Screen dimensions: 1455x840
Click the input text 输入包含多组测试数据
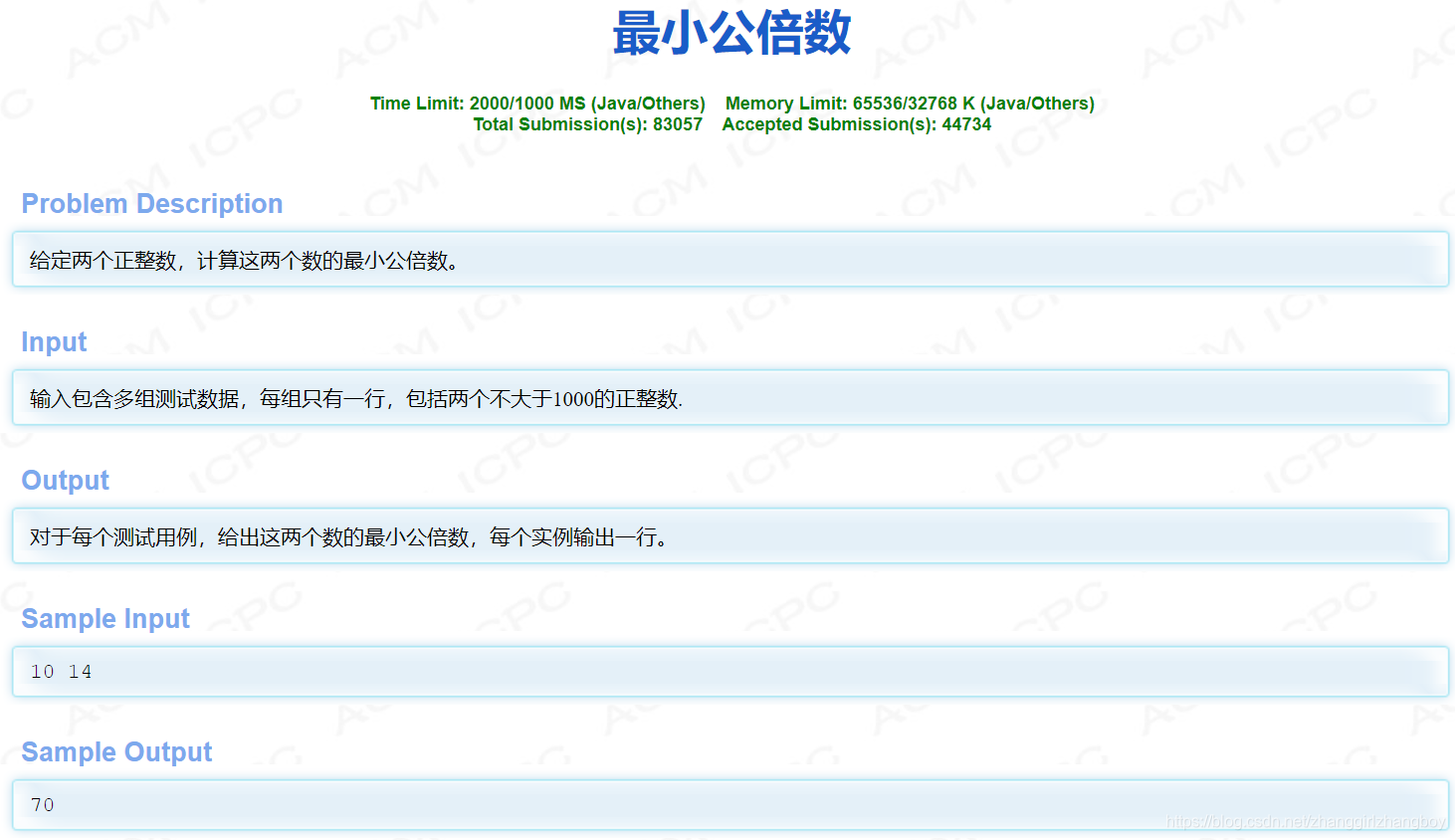[134, 399]
